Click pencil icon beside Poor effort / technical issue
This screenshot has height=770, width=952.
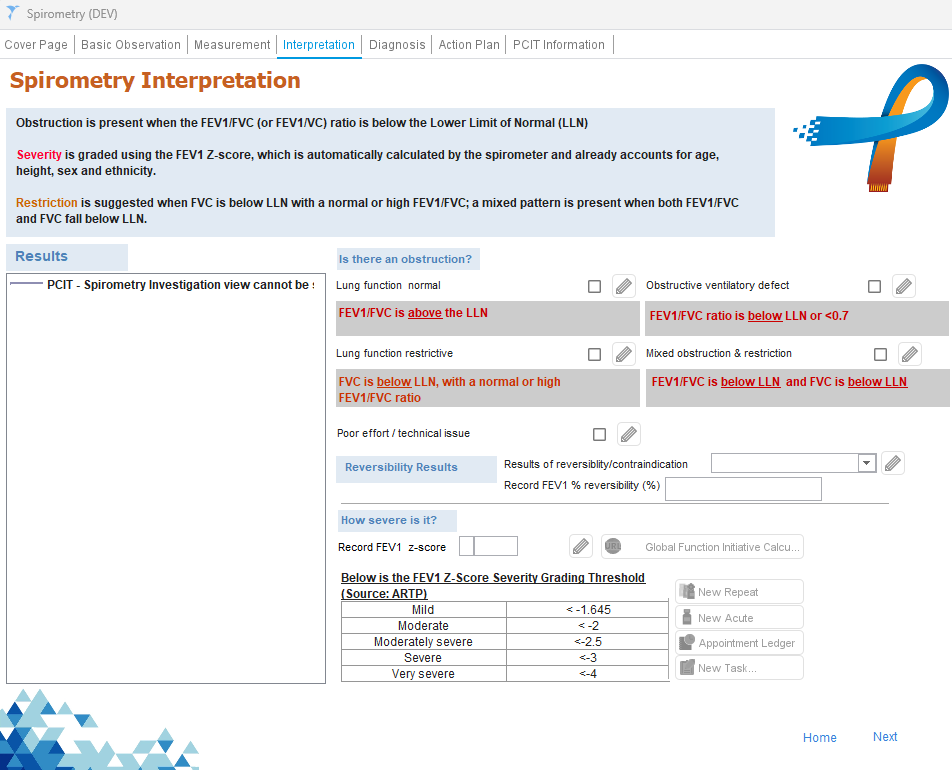[628, 434]
